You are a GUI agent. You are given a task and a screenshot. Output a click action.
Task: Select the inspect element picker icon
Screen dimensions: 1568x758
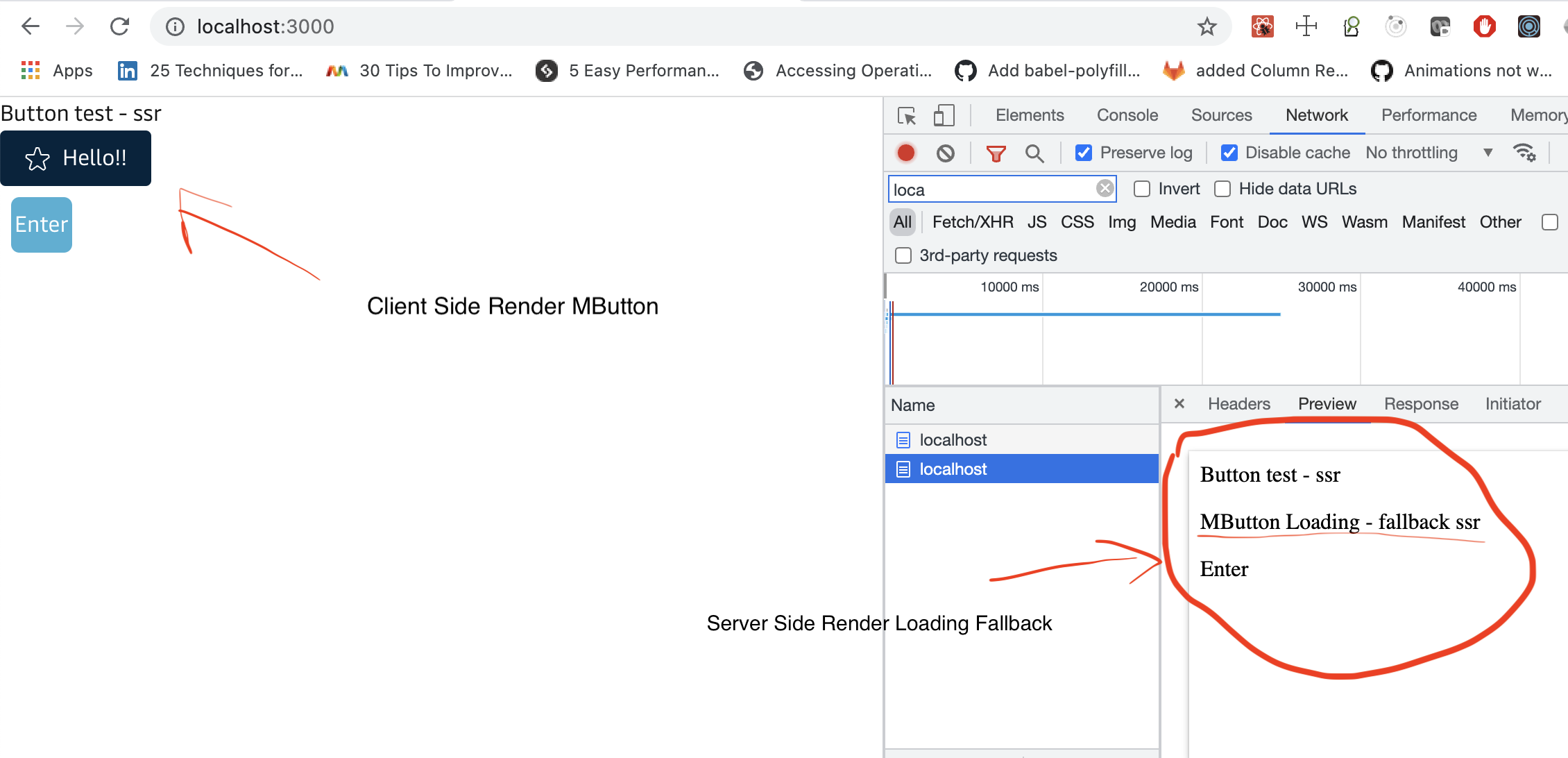coord(907,115)
